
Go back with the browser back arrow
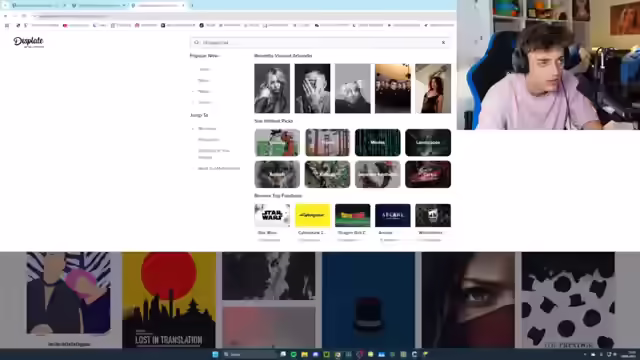[6, 16]
